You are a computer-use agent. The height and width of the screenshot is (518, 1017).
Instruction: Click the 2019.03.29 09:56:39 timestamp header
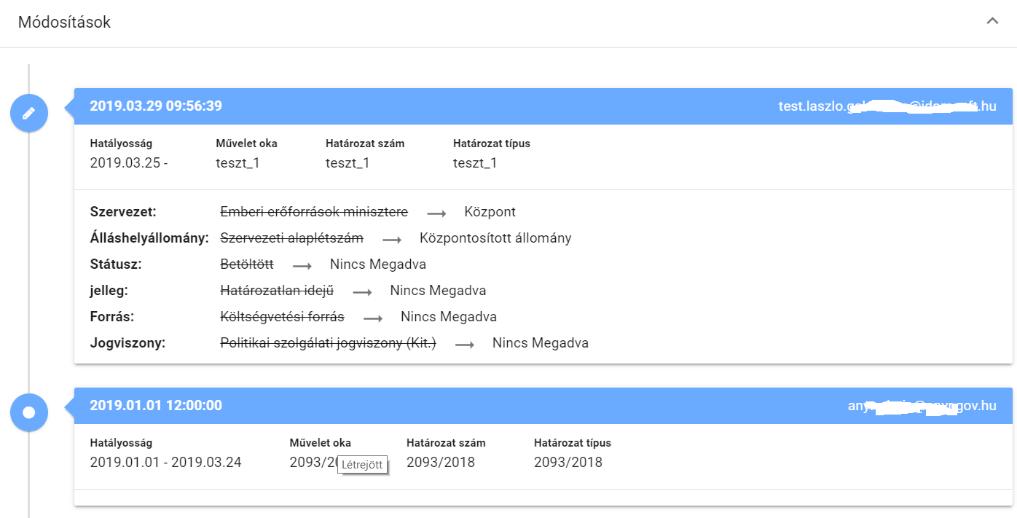point(156,106)
